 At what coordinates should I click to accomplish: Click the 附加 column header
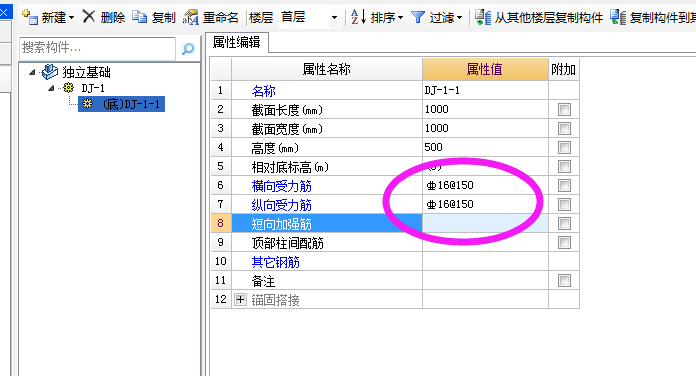[x=564, y=69]
